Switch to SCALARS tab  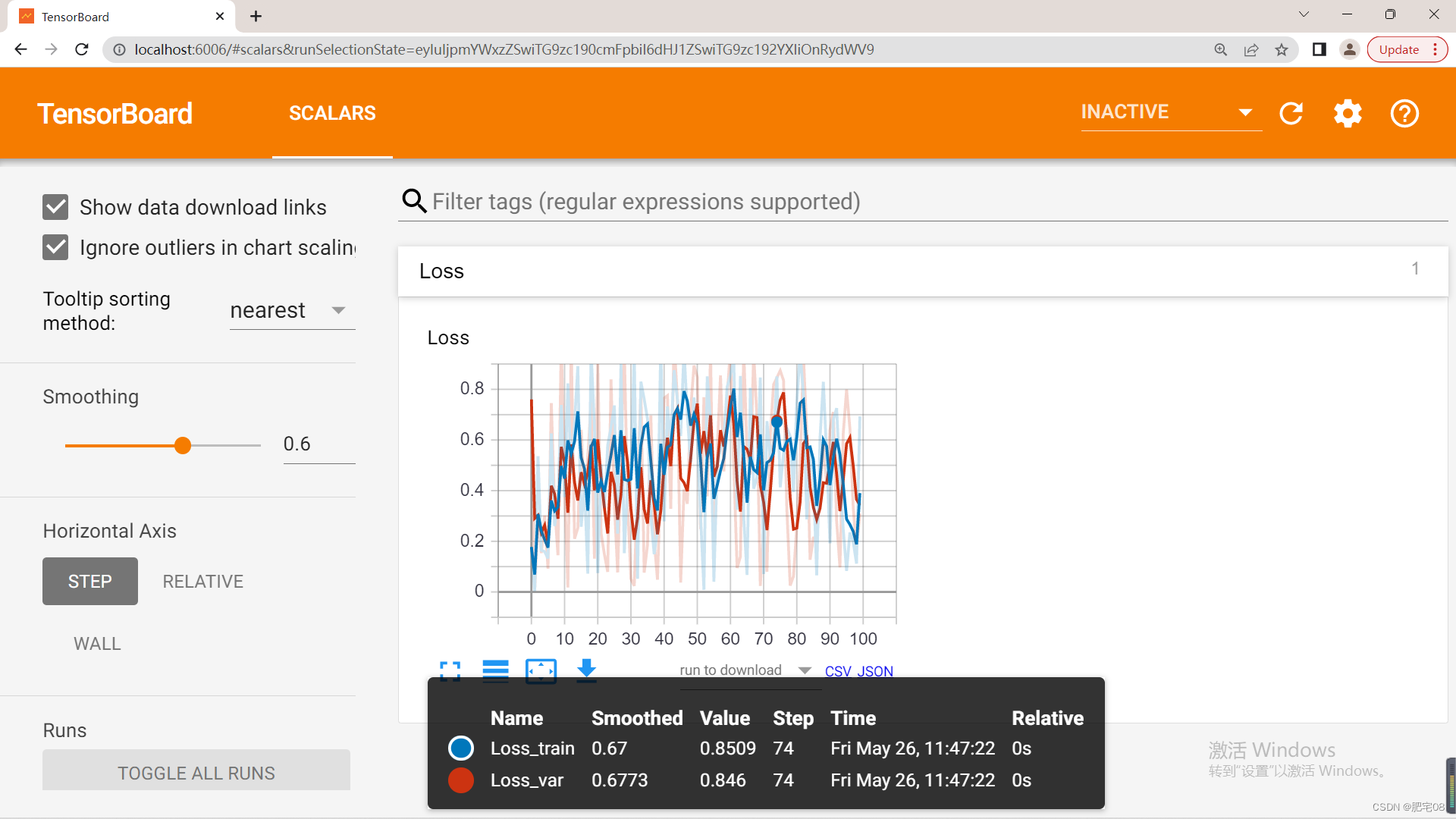tap(332, 113)
